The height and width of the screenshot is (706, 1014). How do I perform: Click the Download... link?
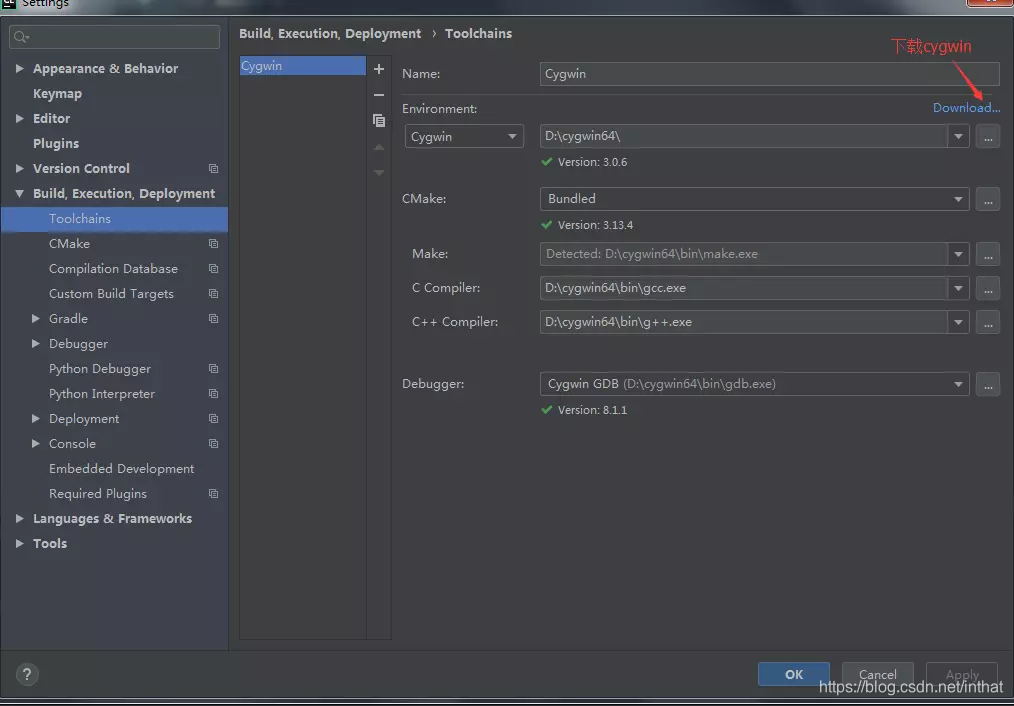[966, 108]
